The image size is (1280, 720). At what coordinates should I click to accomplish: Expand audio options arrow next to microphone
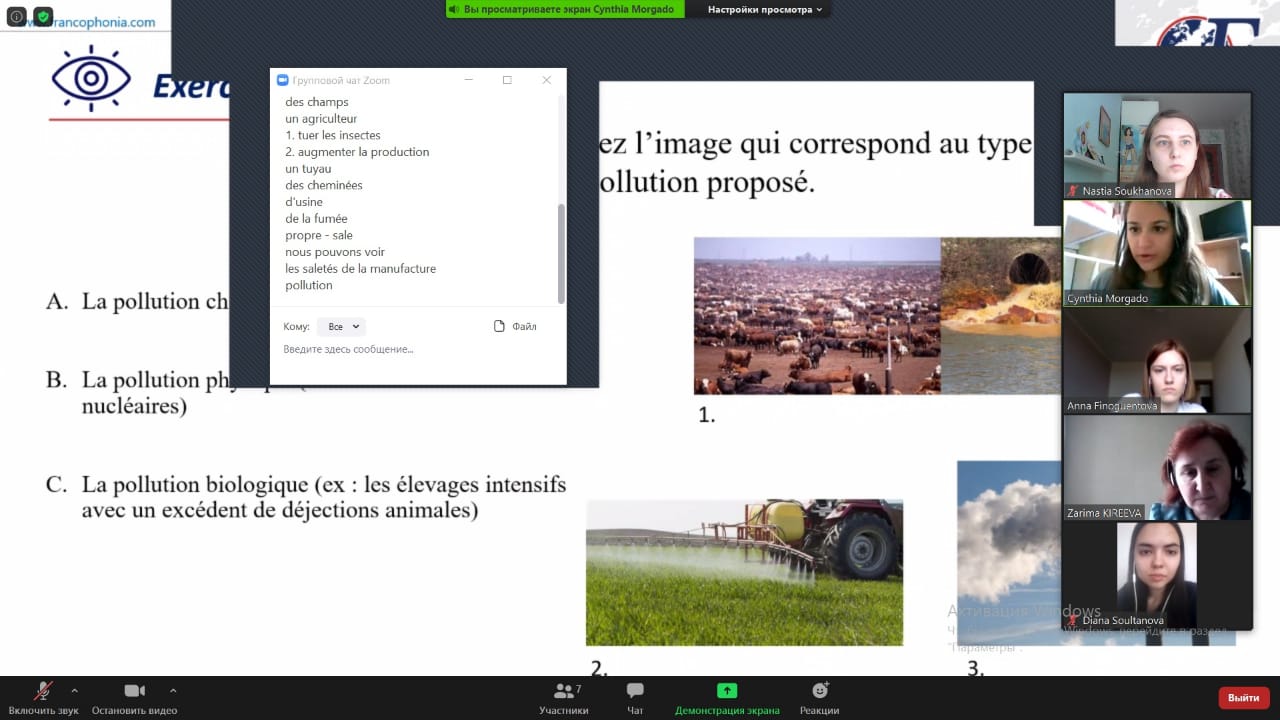(74, 690)
